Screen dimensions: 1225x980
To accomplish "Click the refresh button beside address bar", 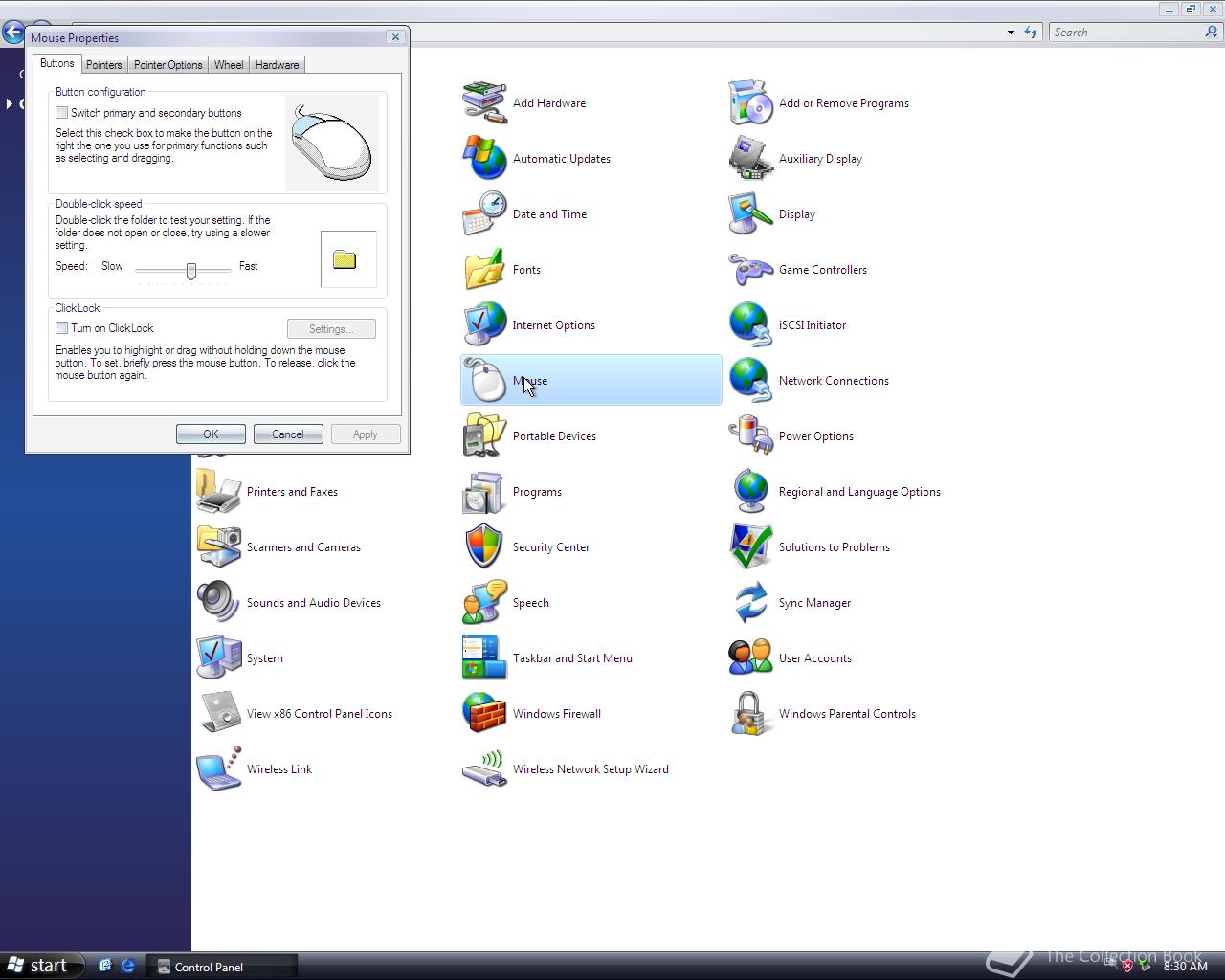I will 1031,33.
